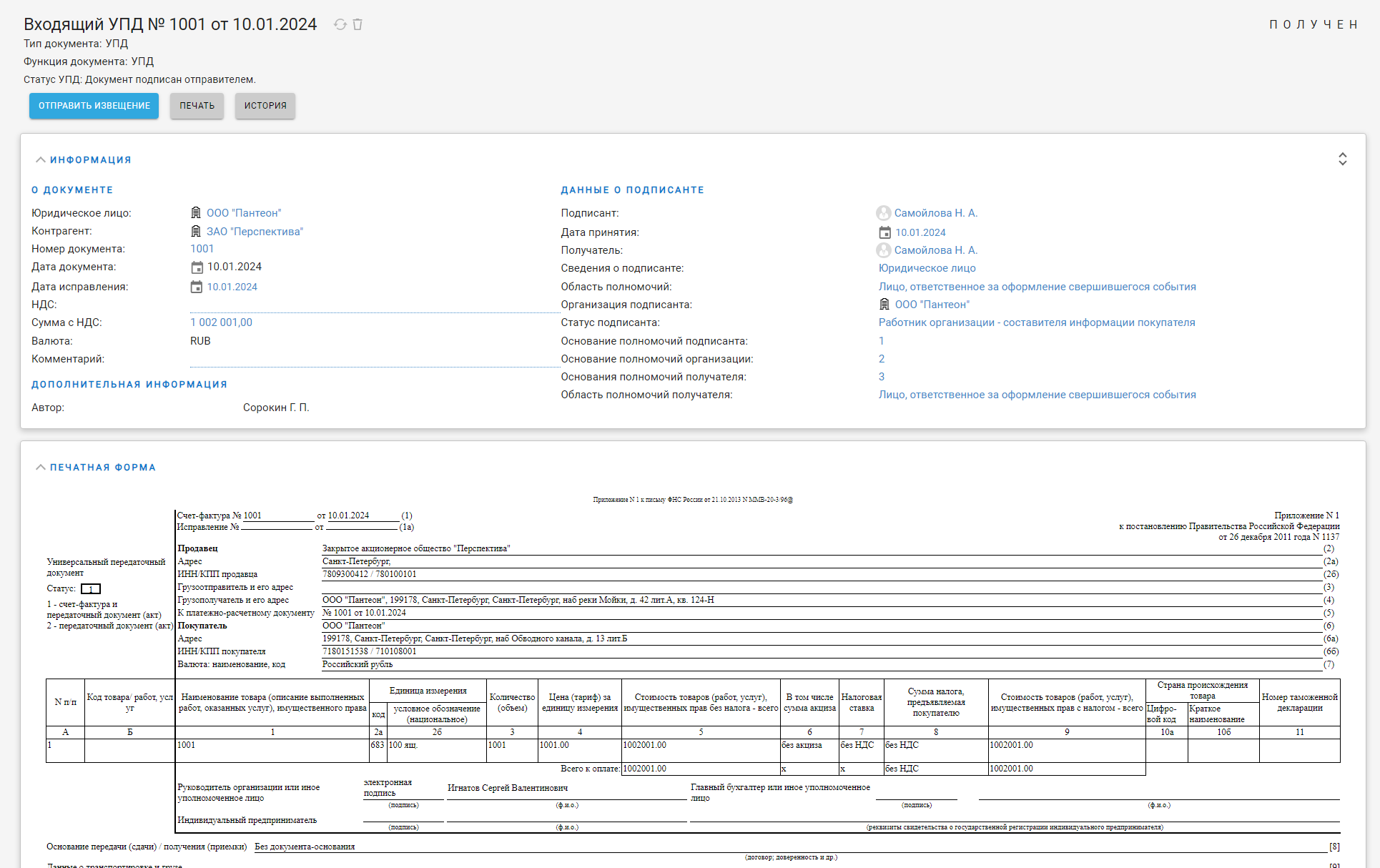1380x868 pixels.
Task: Click seller name Закрытое акционерное общество "Перспектива"
Action: click(416, 548)
